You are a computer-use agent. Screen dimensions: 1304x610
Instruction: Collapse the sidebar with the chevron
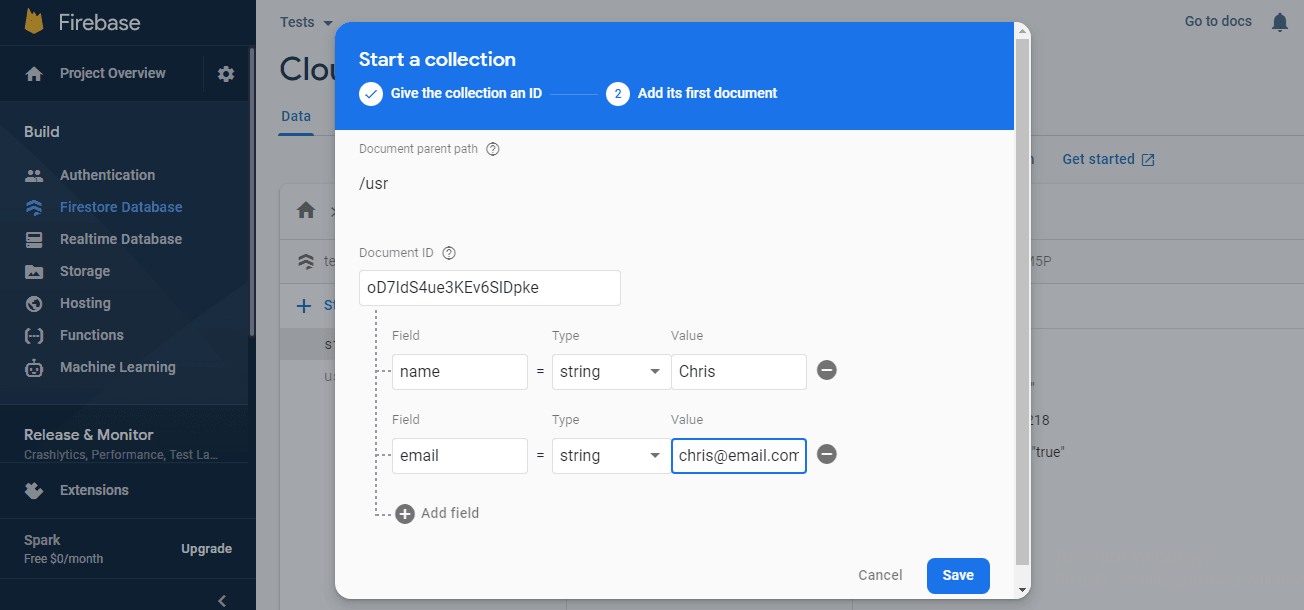tap(222, 600)
